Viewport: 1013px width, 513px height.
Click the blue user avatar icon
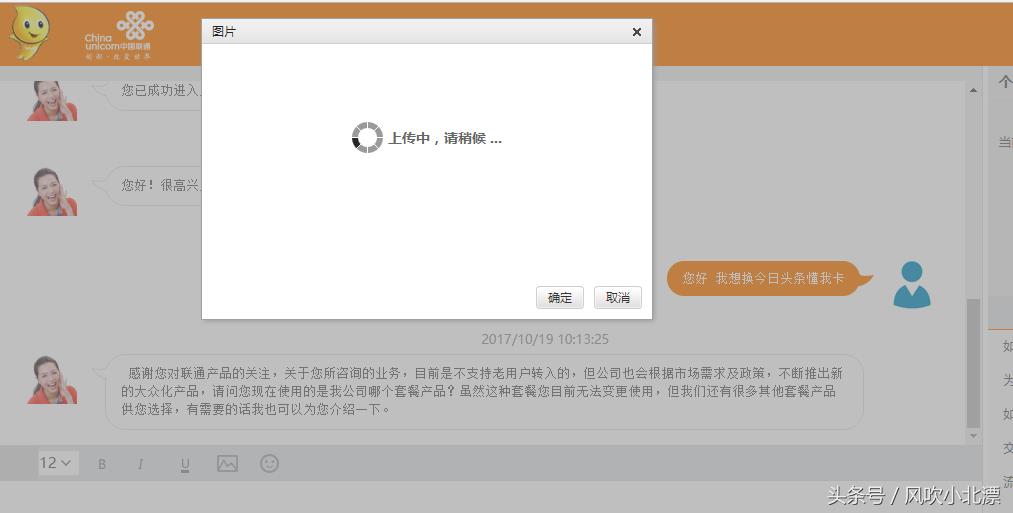click(x=911, y=284)
